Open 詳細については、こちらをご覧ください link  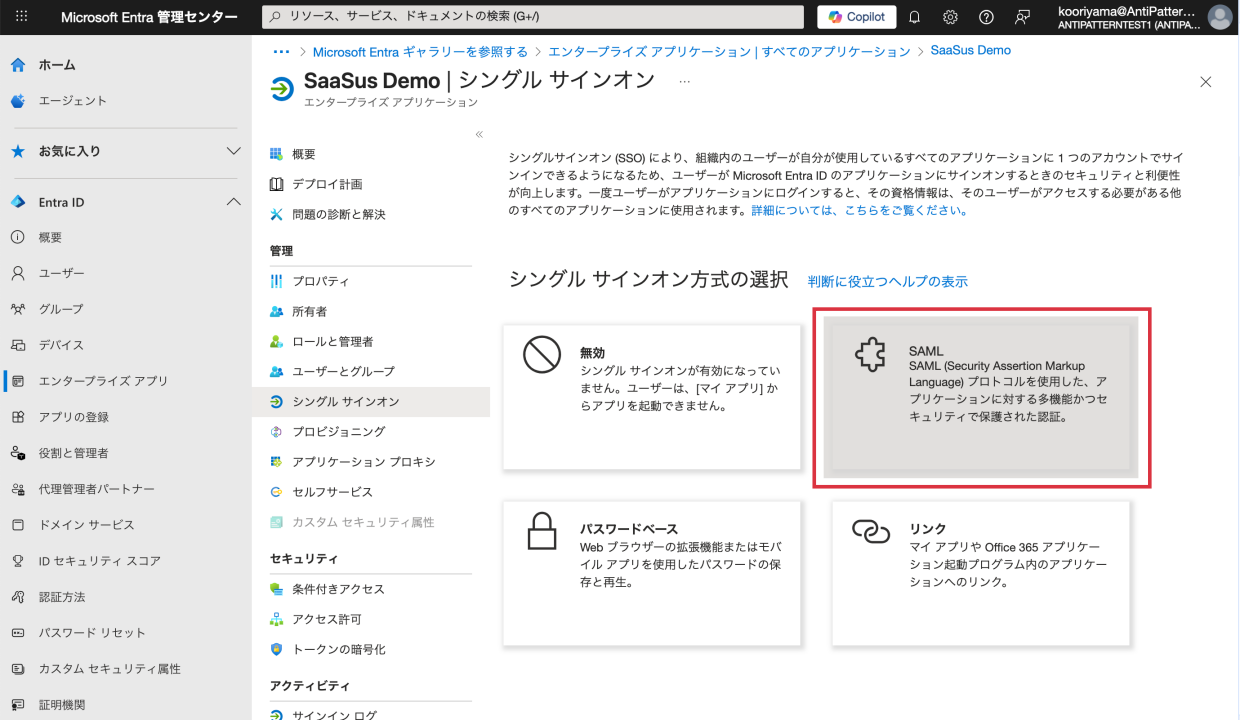[860, 211]
